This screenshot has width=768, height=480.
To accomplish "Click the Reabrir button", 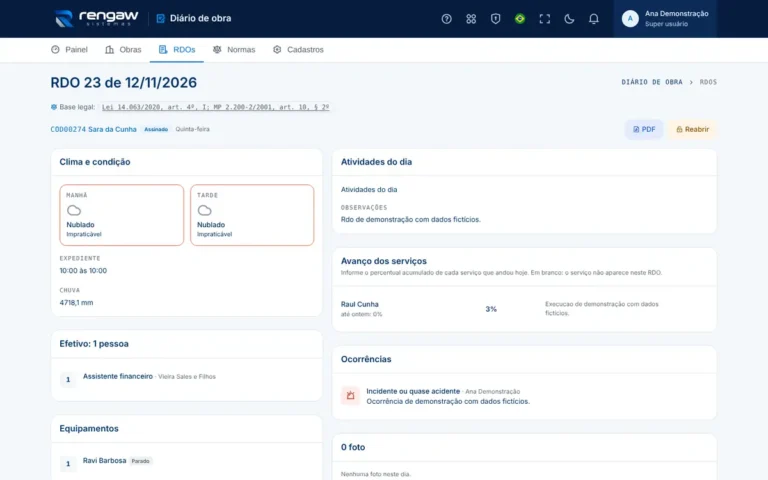I will (692, 129).
